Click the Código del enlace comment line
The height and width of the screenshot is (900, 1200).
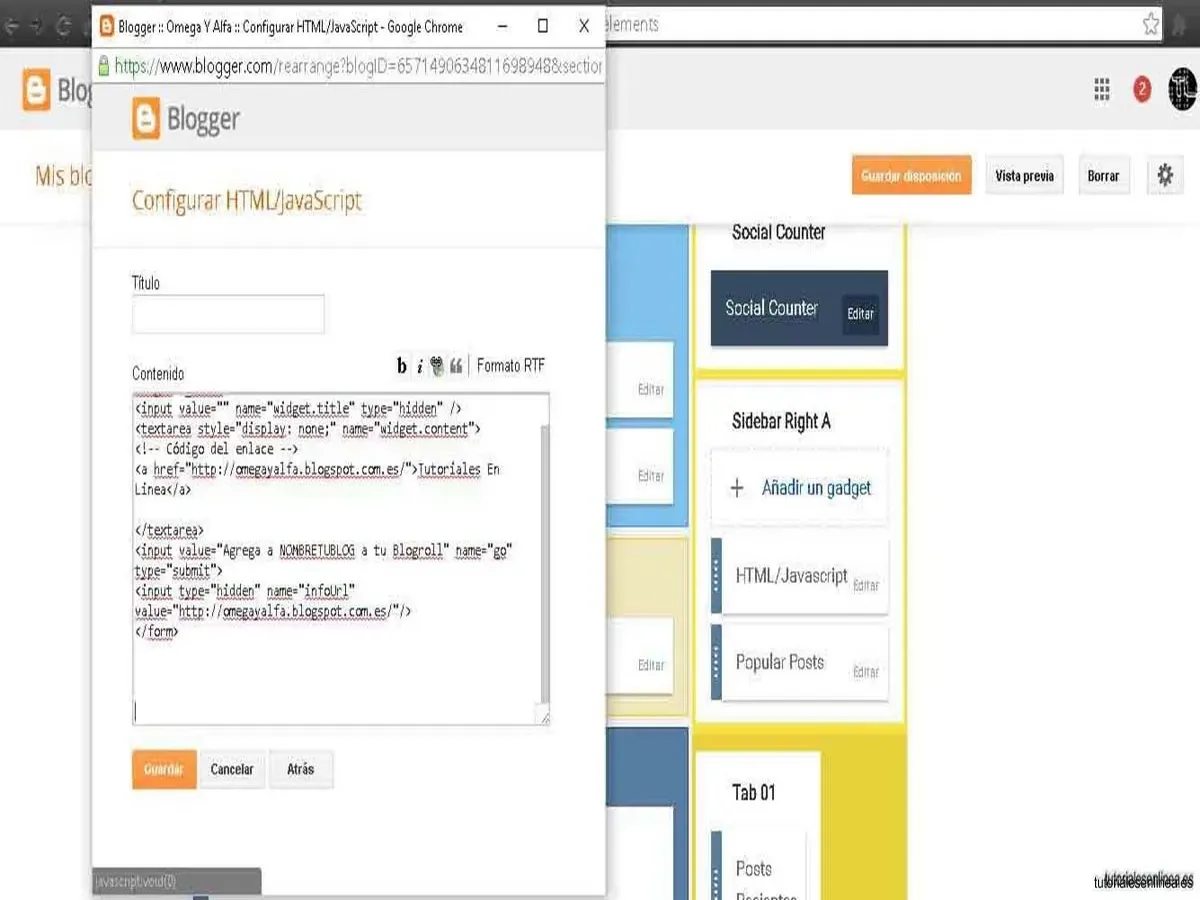[x=216, y=449]
